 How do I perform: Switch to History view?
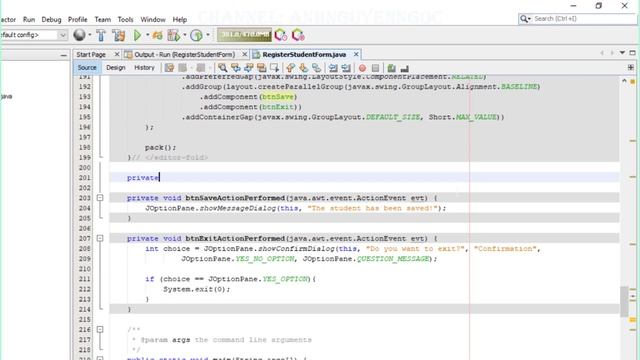pos(144,68)
